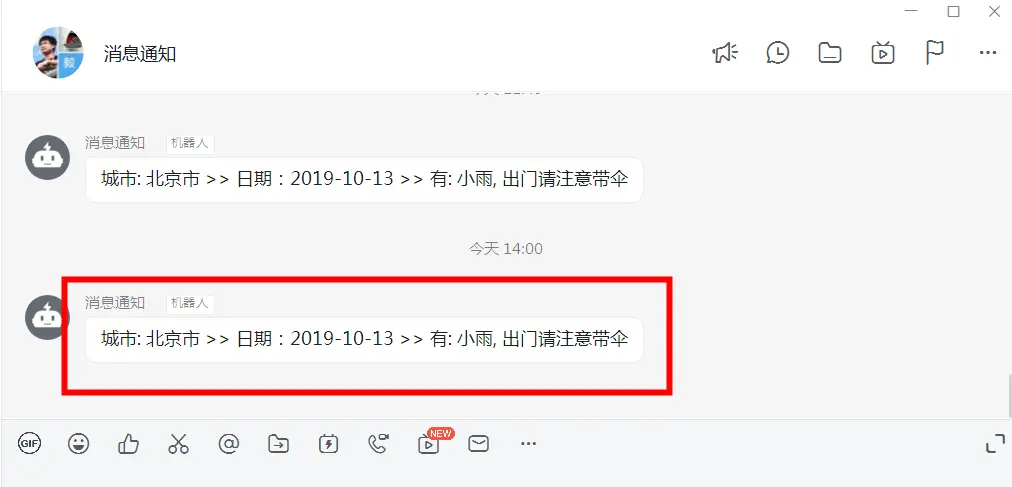
Task: Open chat history clock icon
Action: pyautogui.click(x=778, y=53)
